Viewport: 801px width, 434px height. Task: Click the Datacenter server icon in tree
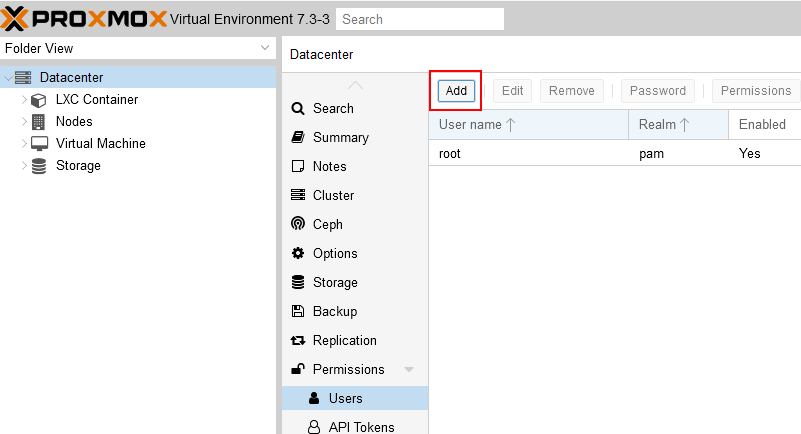[23, 78]
